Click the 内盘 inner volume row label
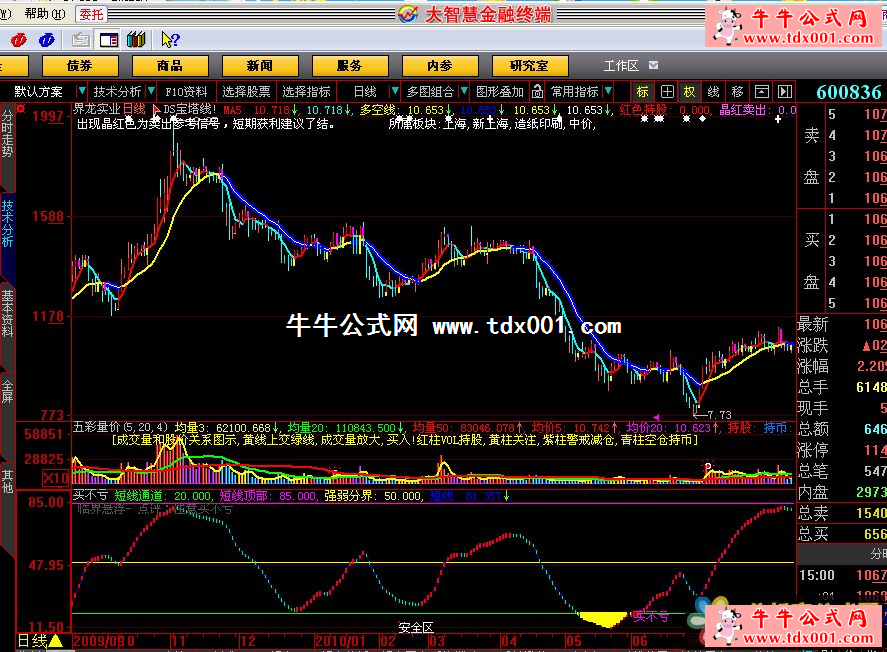The height and width of the screenshot is (652, 887). (813, 492)
